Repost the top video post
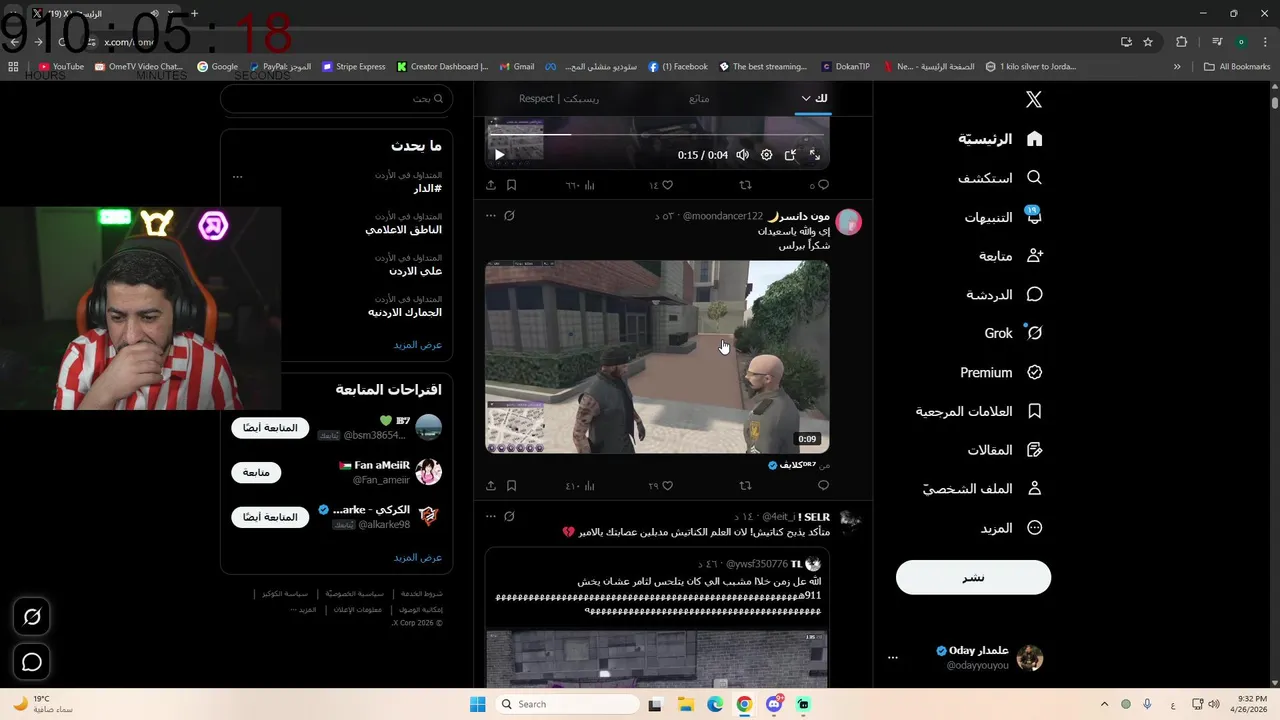The image size is (1280, 720). pos(745,185)
